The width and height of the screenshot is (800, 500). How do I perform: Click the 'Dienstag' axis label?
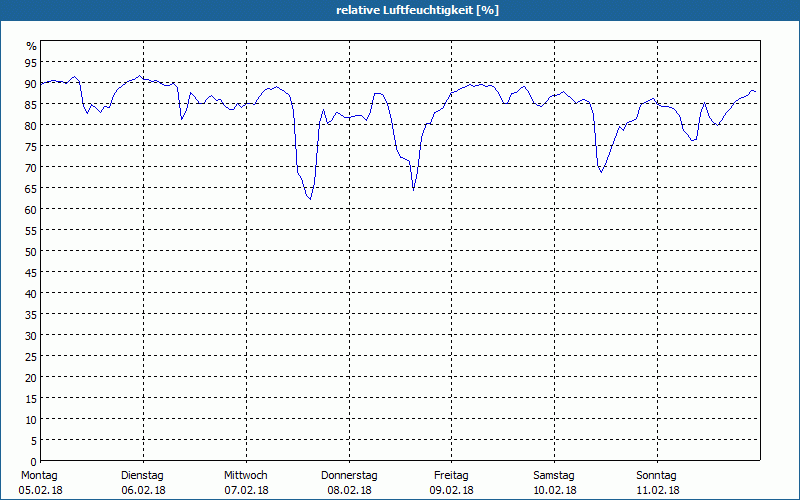pyautogui.click(x=142, y=475)
